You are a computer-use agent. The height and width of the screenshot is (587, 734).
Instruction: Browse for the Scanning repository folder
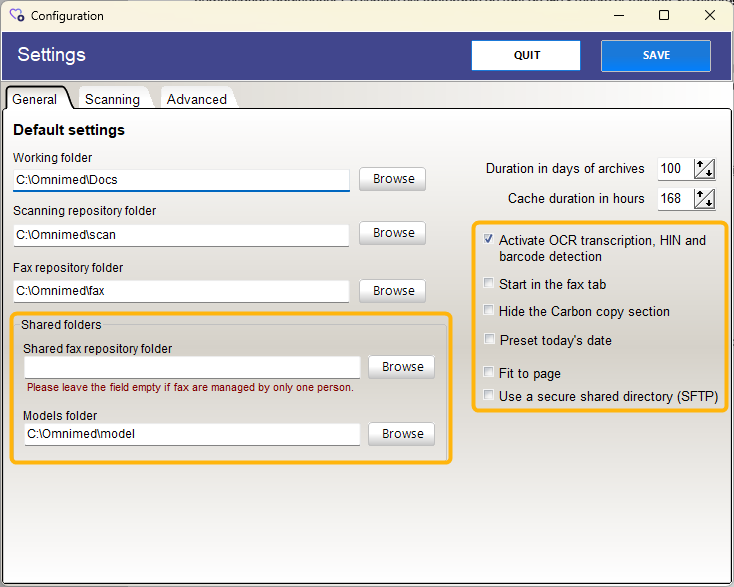point(393,233)
